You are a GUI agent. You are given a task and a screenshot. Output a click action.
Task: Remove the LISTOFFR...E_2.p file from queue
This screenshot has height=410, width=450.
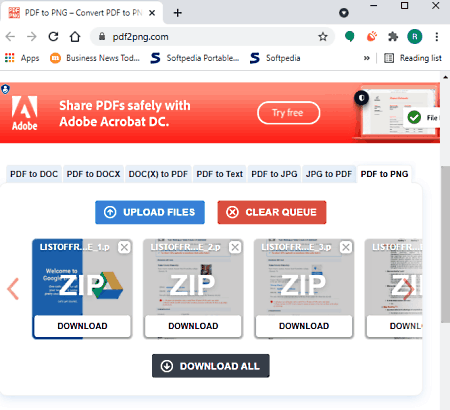pyautogui.click(x=235, y=247)
